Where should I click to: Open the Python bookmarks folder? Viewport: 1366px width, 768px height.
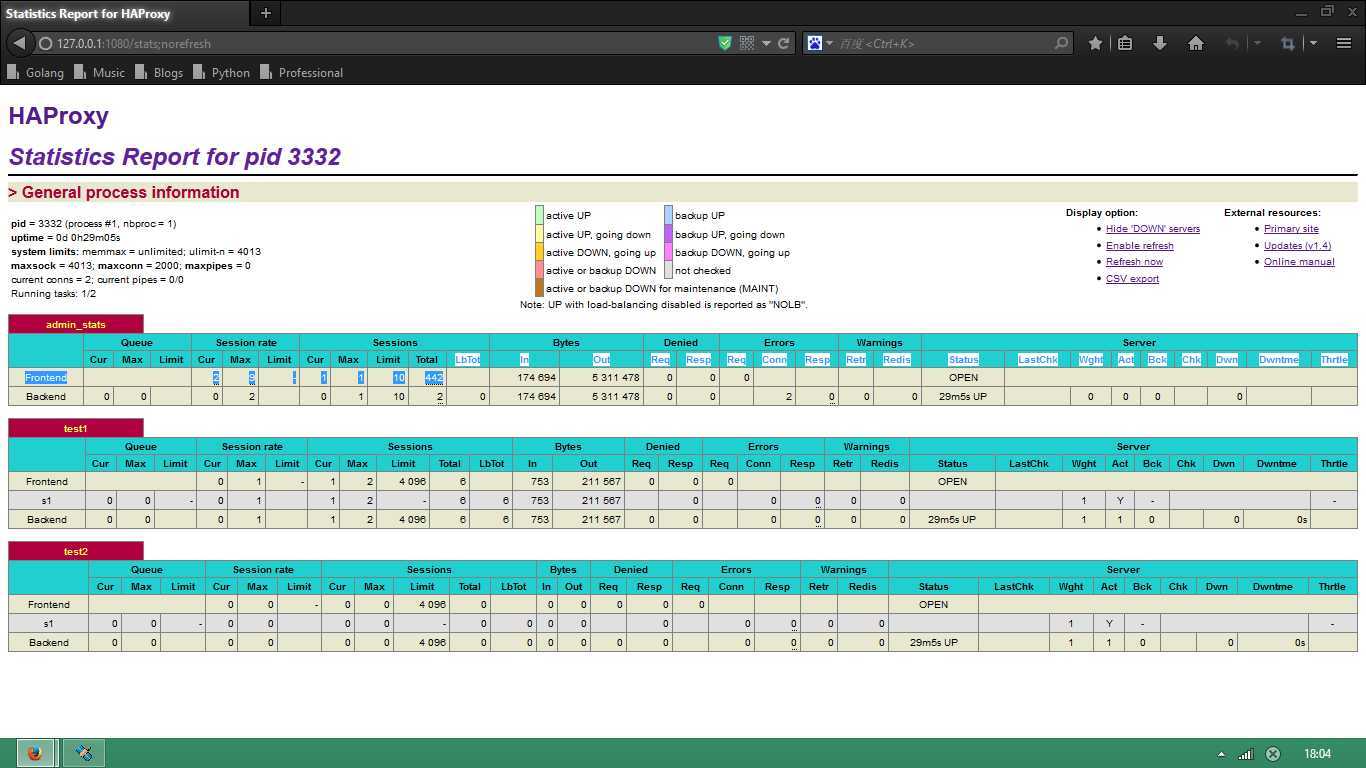222,72
